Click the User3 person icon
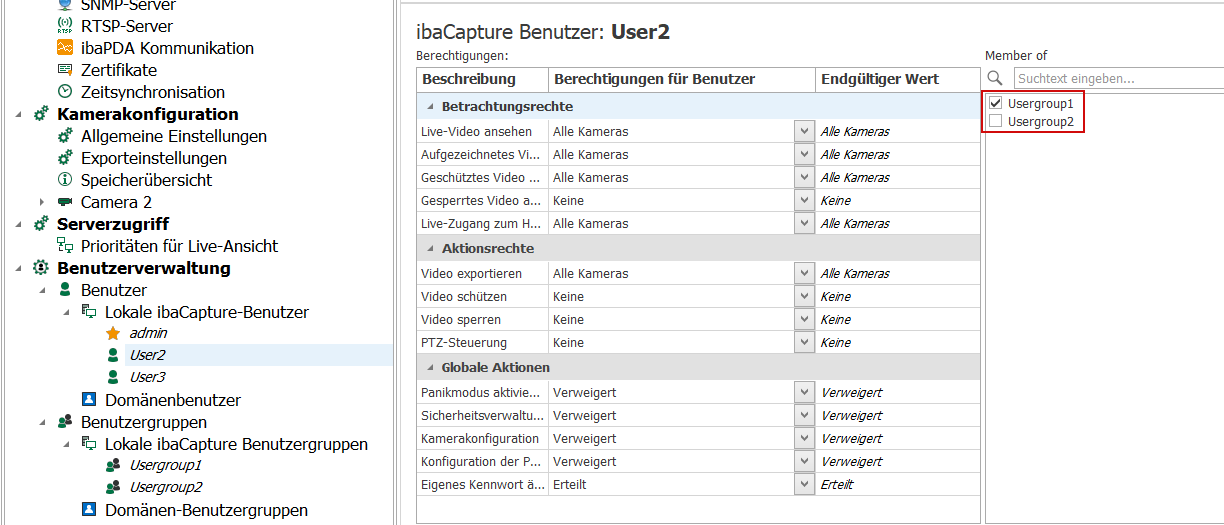The width and height of the screenshot is (1224, 525). point(113,377)
